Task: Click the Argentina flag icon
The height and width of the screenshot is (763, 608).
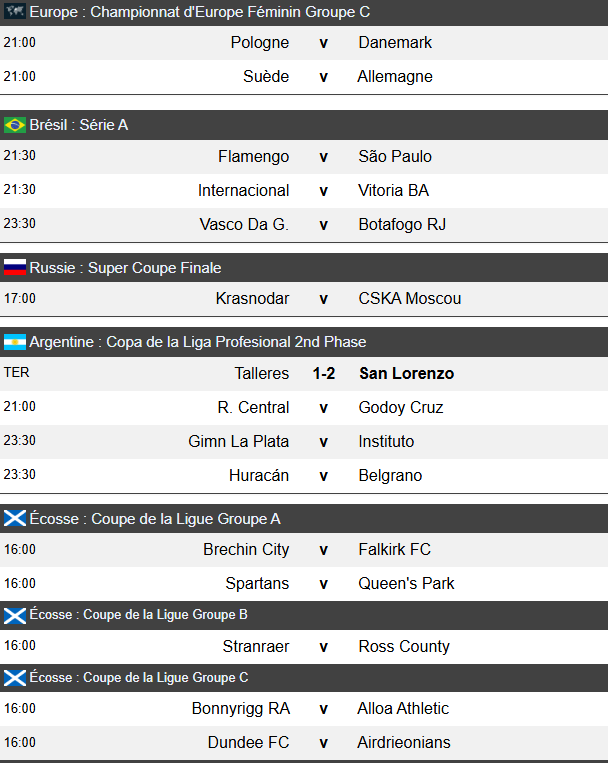Action: (14, 342)
